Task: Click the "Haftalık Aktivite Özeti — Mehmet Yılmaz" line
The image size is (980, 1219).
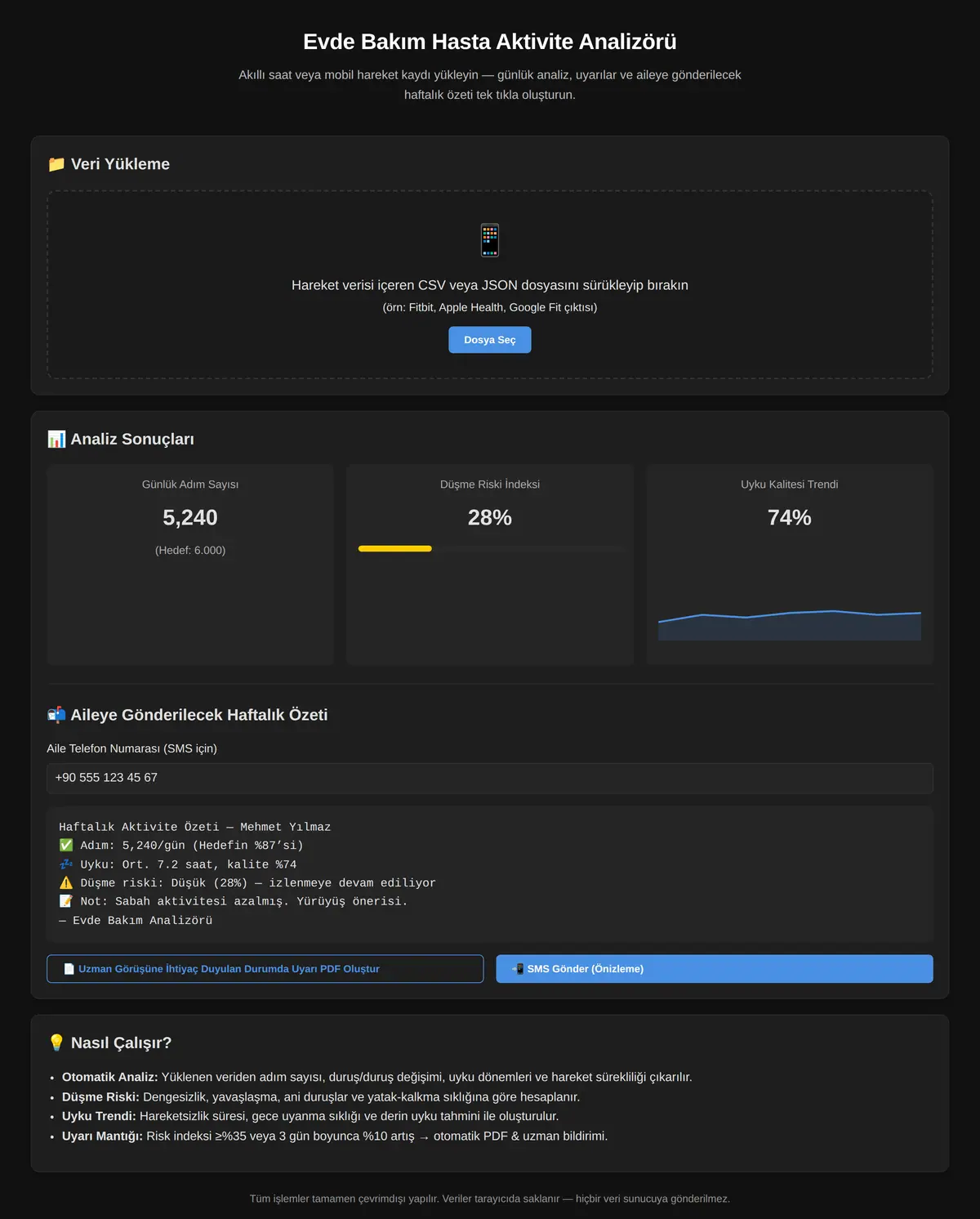Action: [x=195, y=828]
